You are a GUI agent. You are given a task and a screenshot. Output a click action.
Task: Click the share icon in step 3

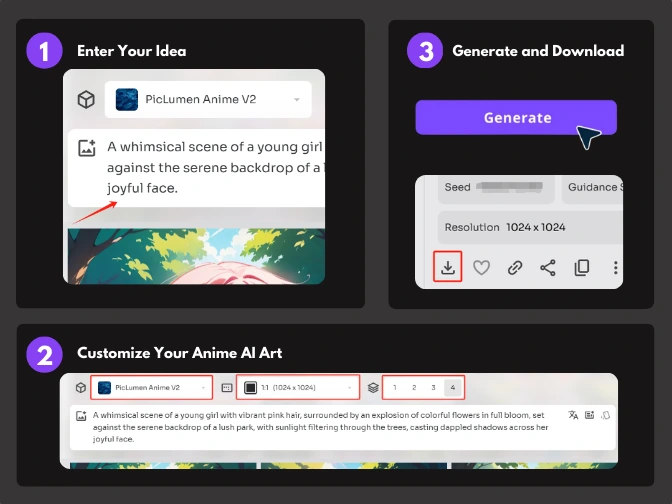pyautogui.click(x=548, y=267)
